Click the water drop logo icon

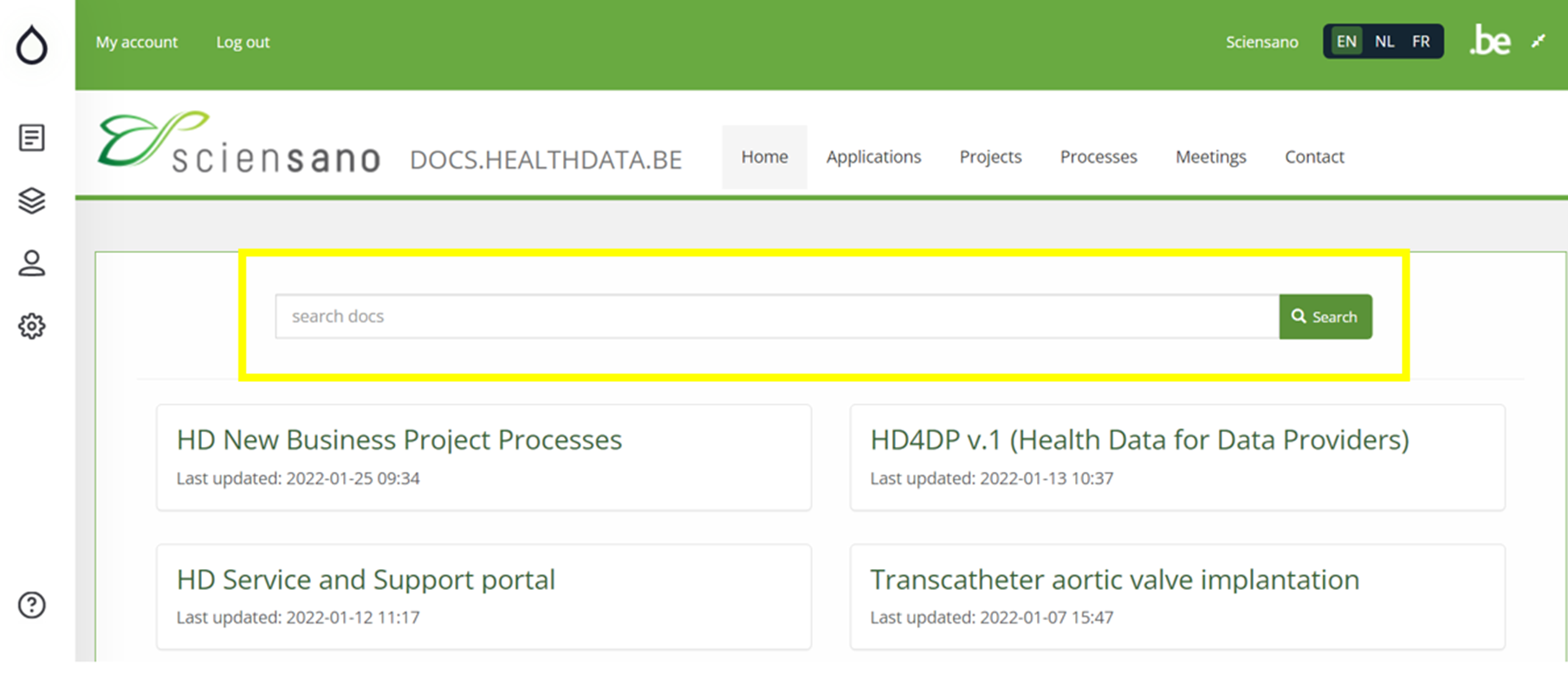(x=32, y=45)
